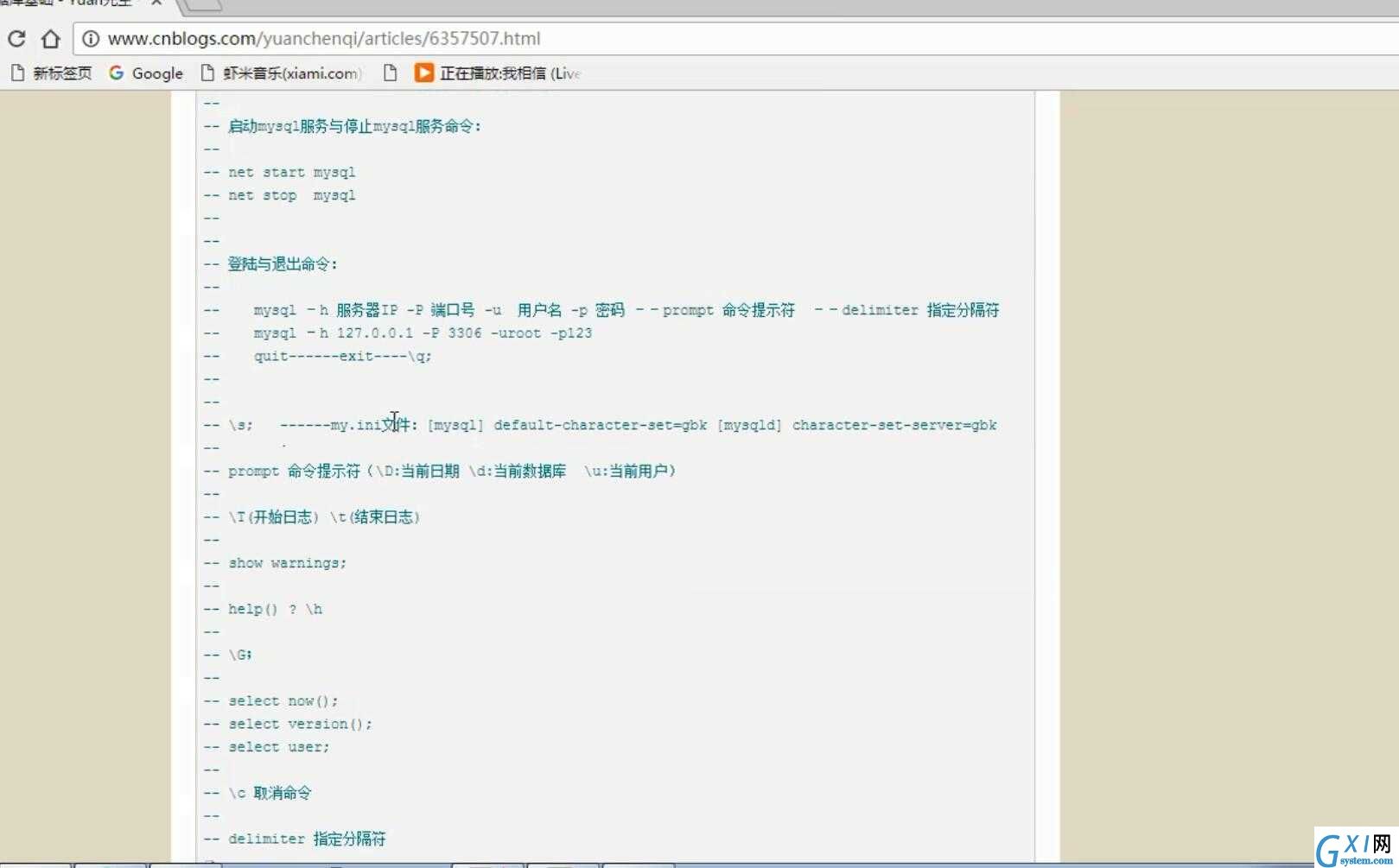Click the '--delimiter 指定分隔符' option text

pos(906,310)
